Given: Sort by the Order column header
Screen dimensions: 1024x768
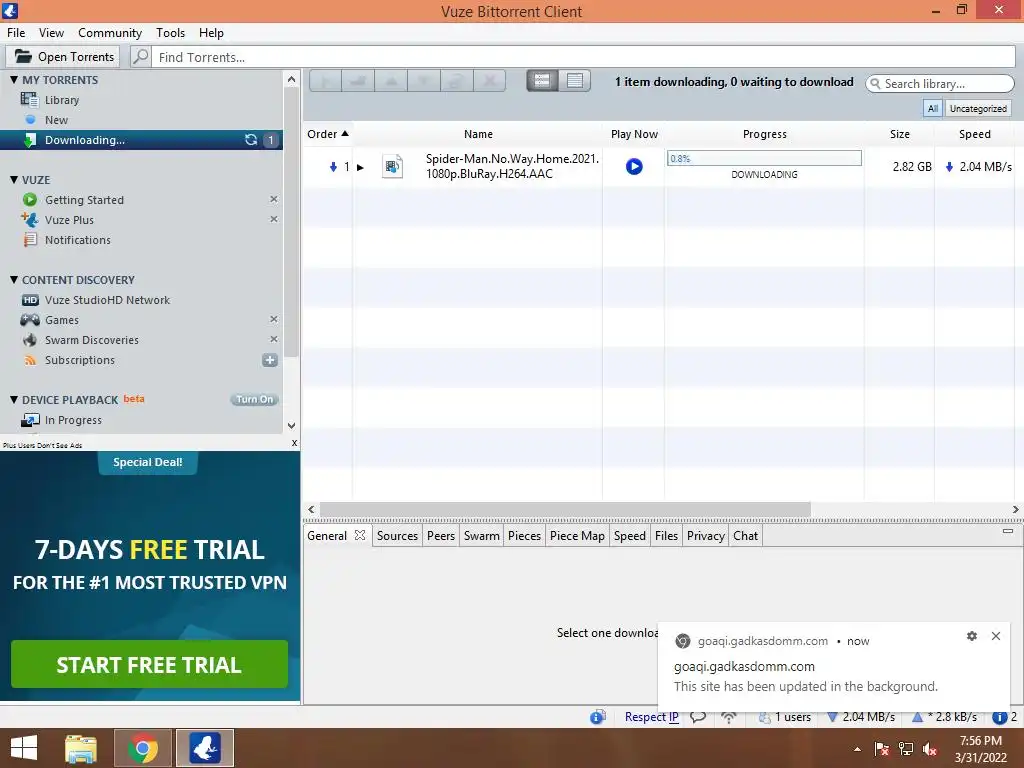Looking at the screenshot, I should click(x=328, y=134).
